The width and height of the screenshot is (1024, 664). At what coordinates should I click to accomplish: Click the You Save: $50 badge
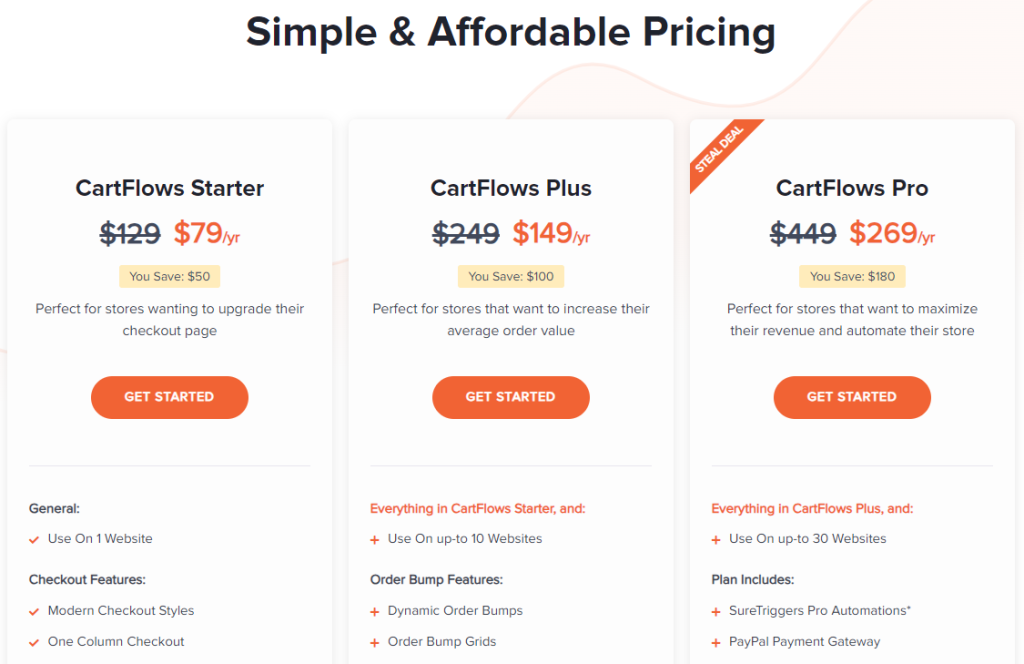[x=170, y=276]
